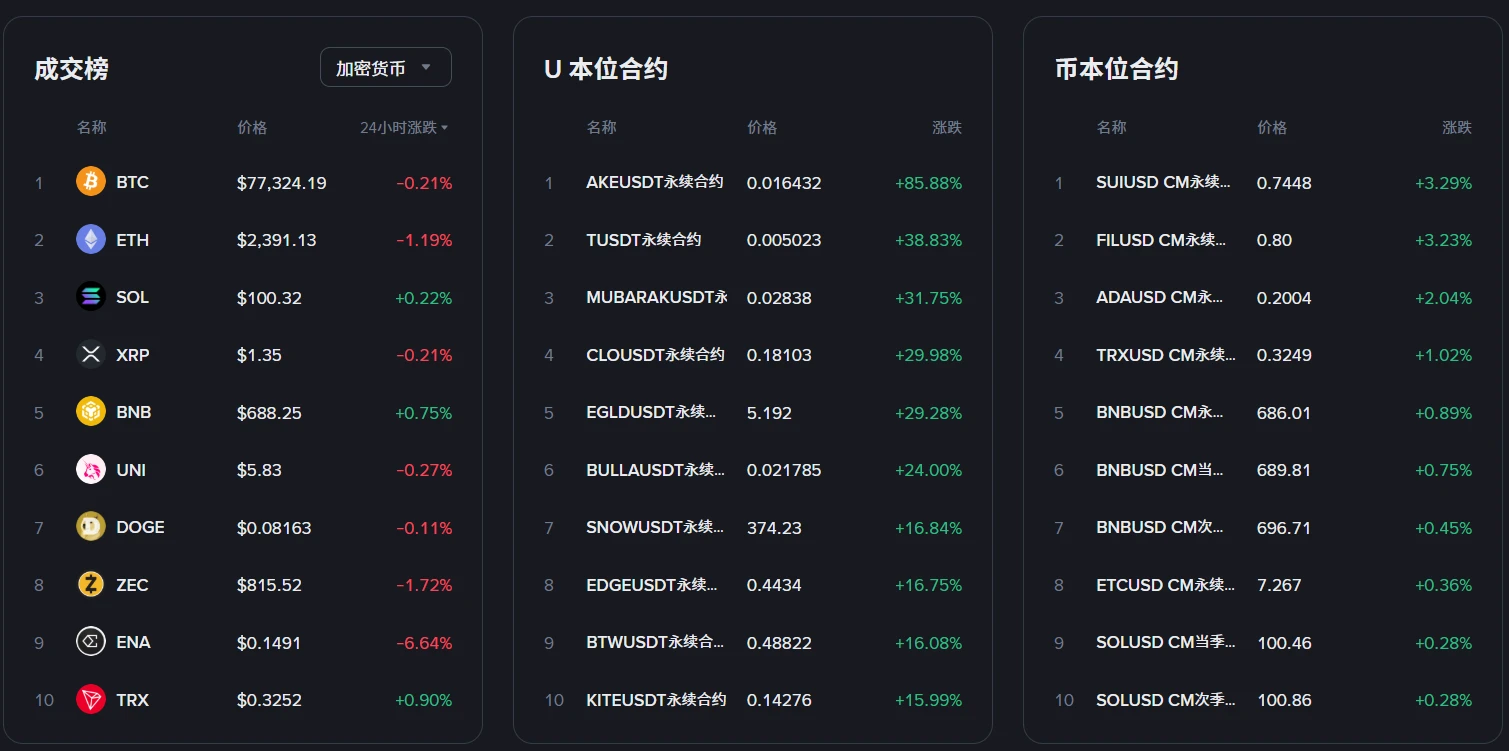The image size is (1509, 751).
Task: Click the Zcash coin icon
Action: (91, 585)
